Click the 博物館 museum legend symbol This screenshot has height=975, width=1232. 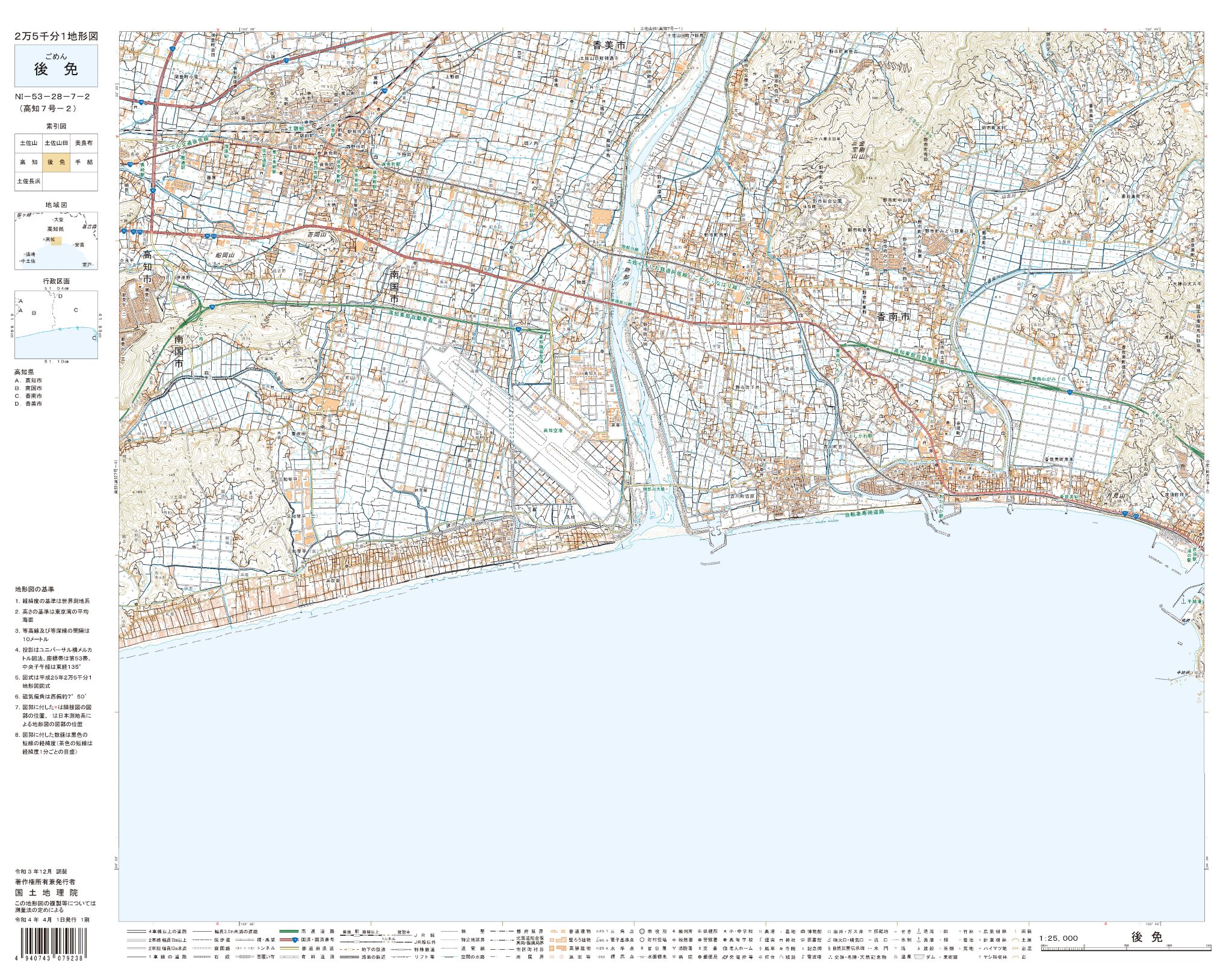802,931
